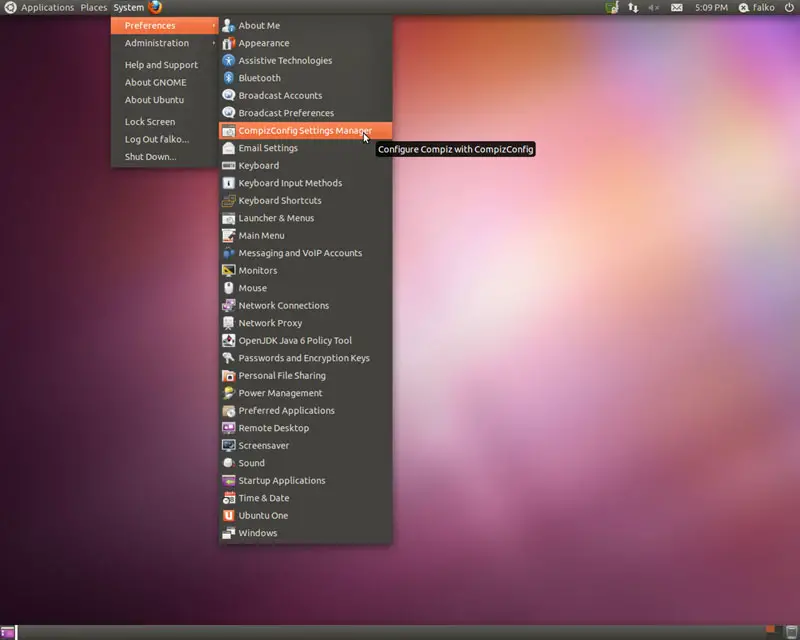
Task: Click the Launcher & Menus icon
Action: tap(229, 218)
